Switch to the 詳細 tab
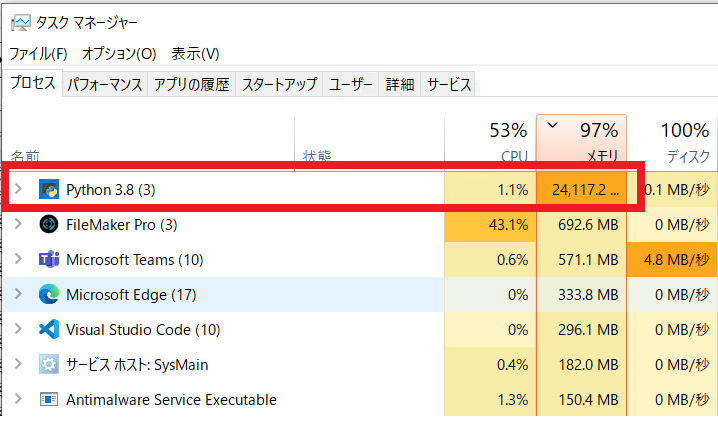The height and width of the screenshot is (426, 718). tap(400, 84)
